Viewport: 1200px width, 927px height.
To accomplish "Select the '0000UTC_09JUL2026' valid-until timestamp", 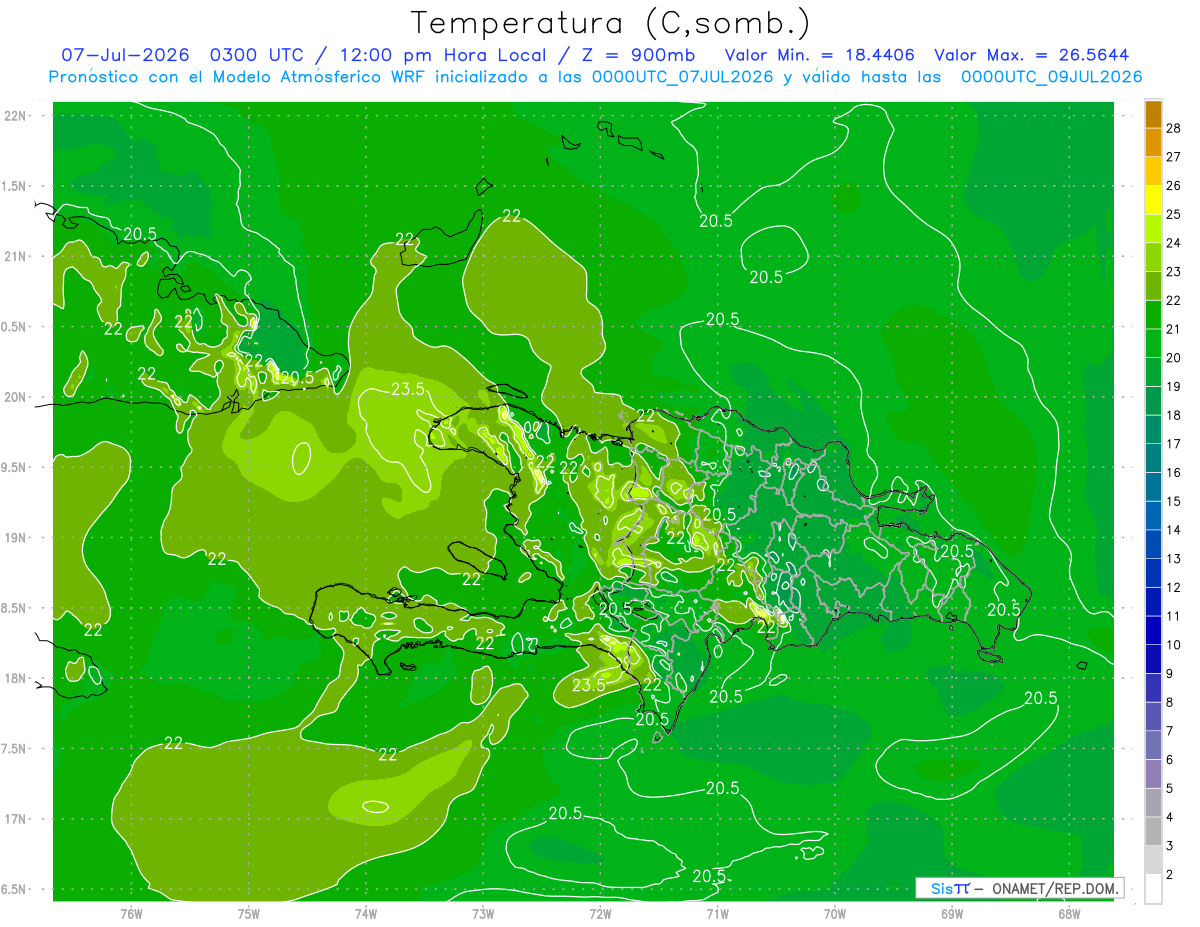I will point(1051,77).
